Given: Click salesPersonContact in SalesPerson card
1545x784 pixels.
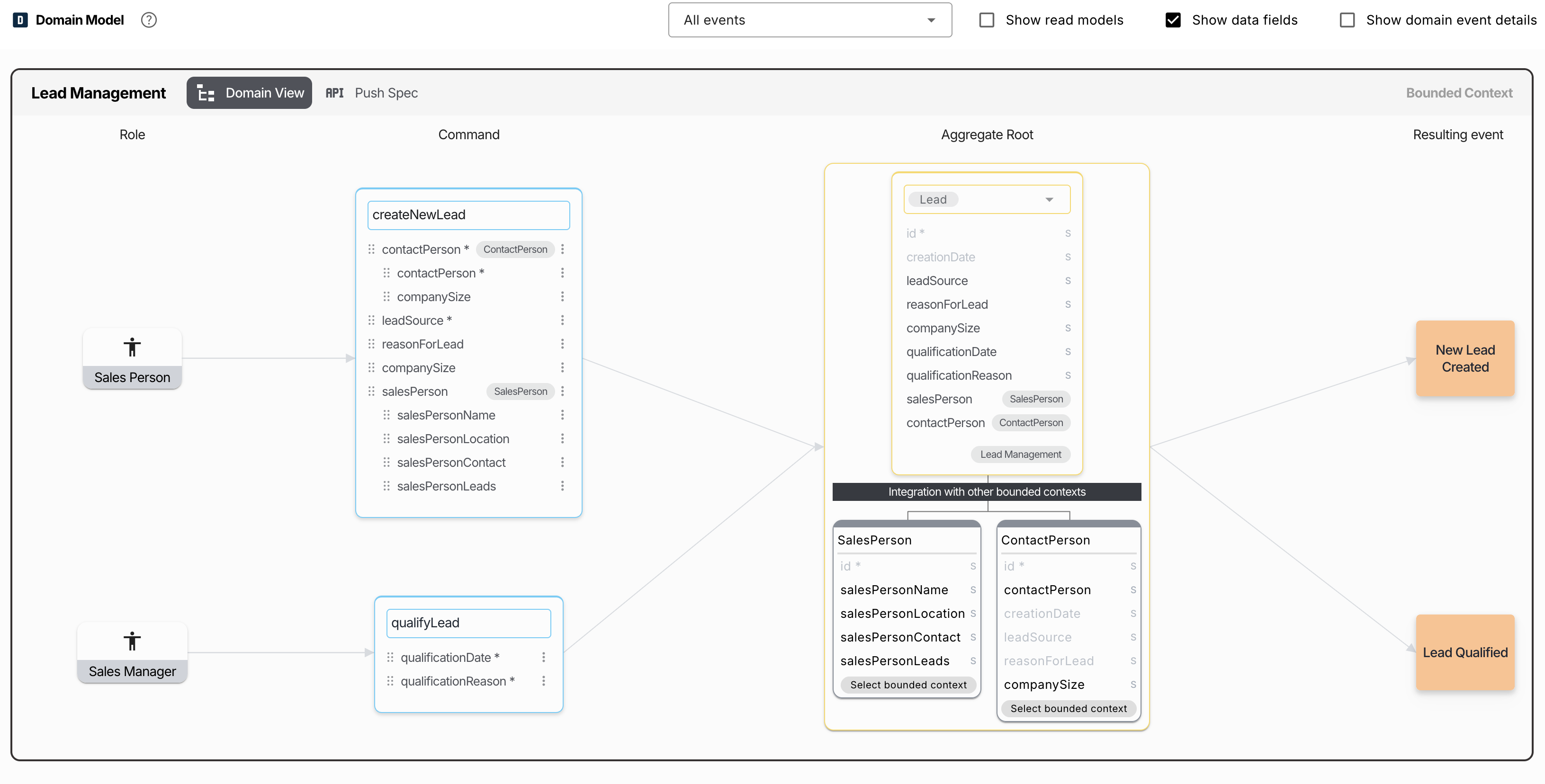Looking at the screenshot, I should coord(899,637).
